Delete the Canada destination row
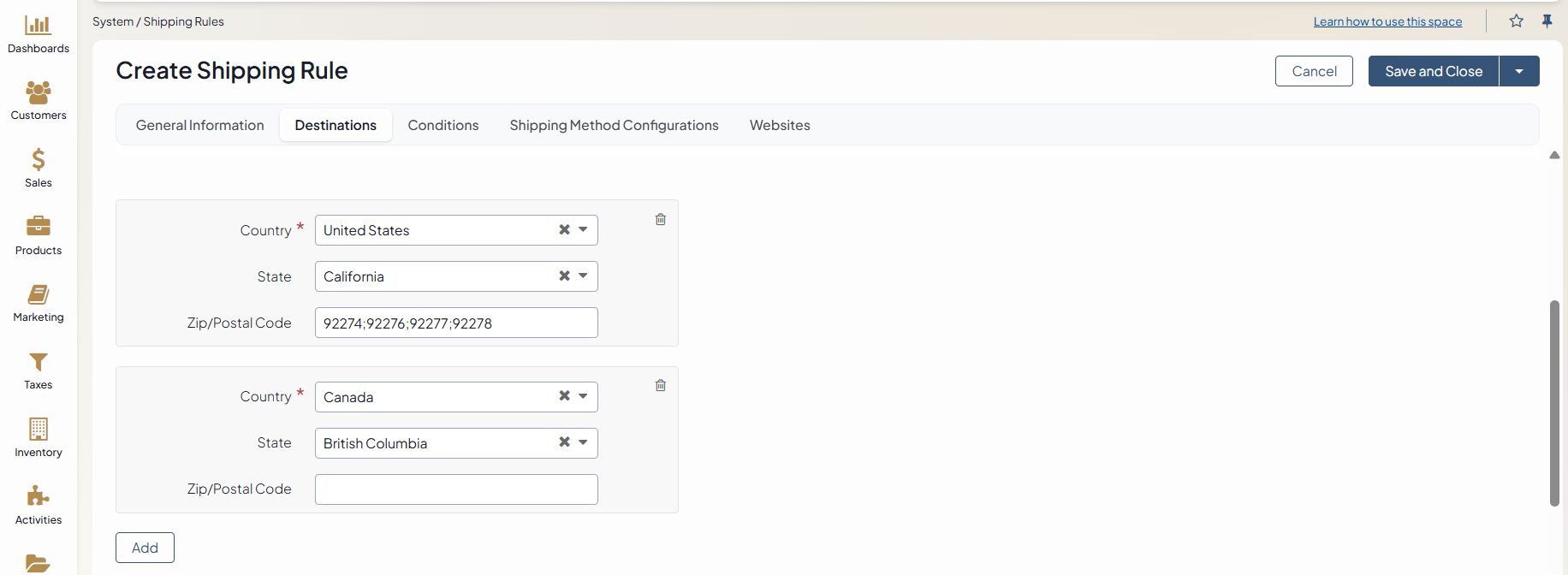This screenshot has height=575, width=1568. 661,386
